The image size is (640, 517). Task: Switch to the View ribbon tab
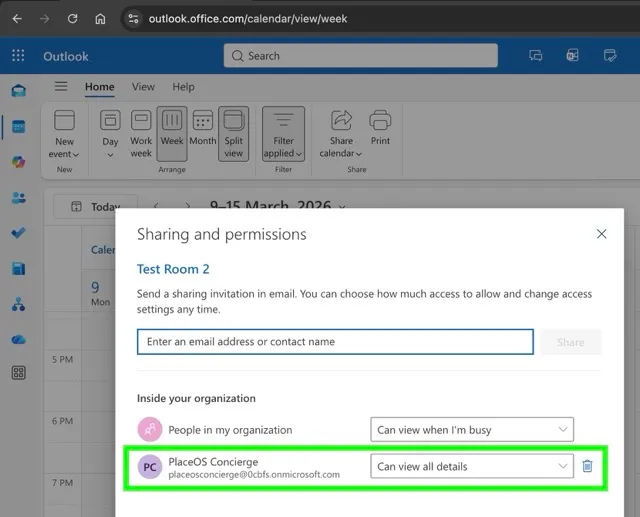pyautogui.click(x=143, y=87)
